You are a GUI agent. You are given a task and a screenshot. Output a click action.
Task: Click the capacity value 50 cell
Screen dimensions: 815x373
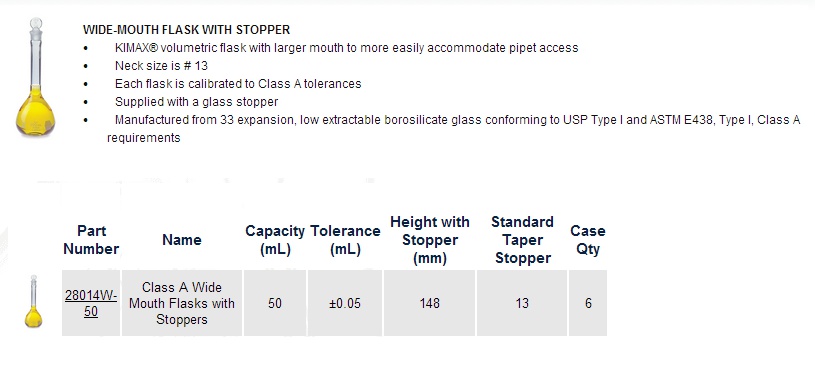[275, 303]
